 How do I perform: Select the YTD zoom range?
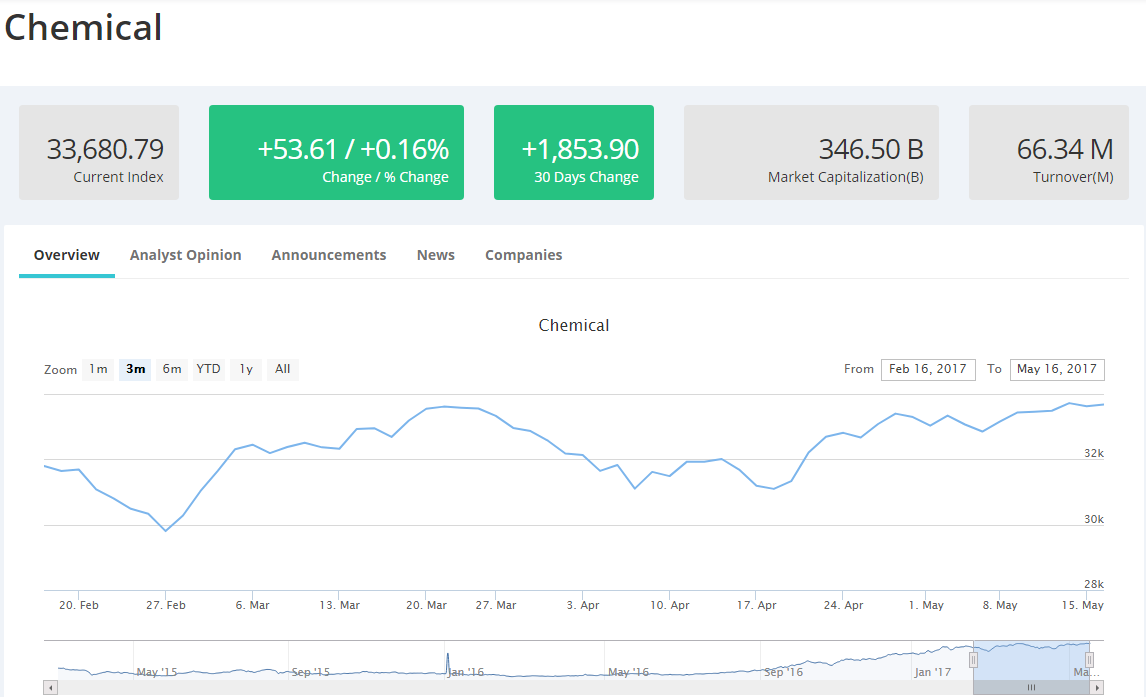[x=208, y=369]
